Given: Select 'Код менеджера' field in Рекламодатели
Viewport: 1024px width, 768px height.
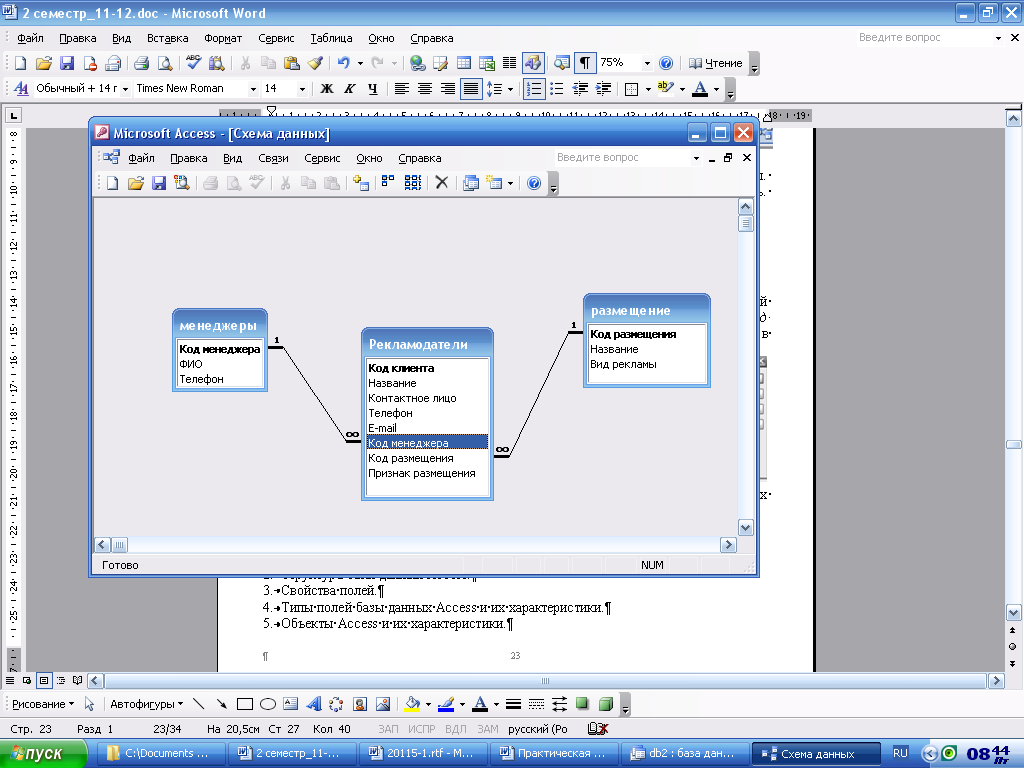Looking at the screenshot, I should point(427,443).
